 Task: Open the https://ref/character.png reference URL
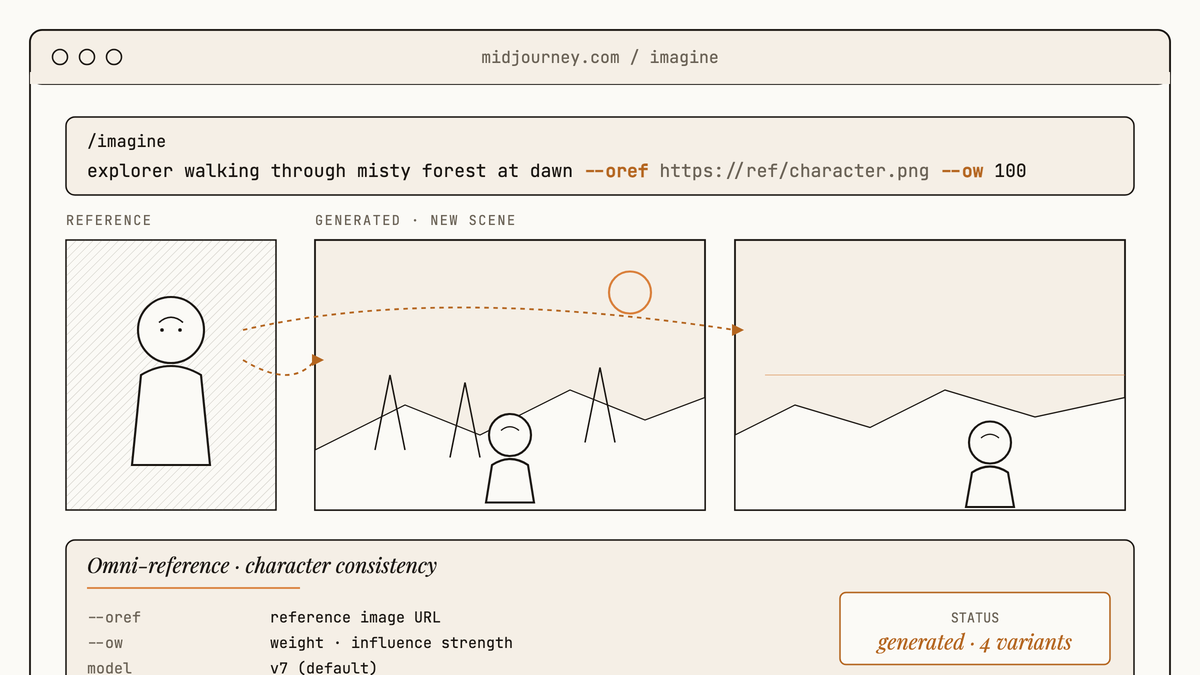(794, 171)
